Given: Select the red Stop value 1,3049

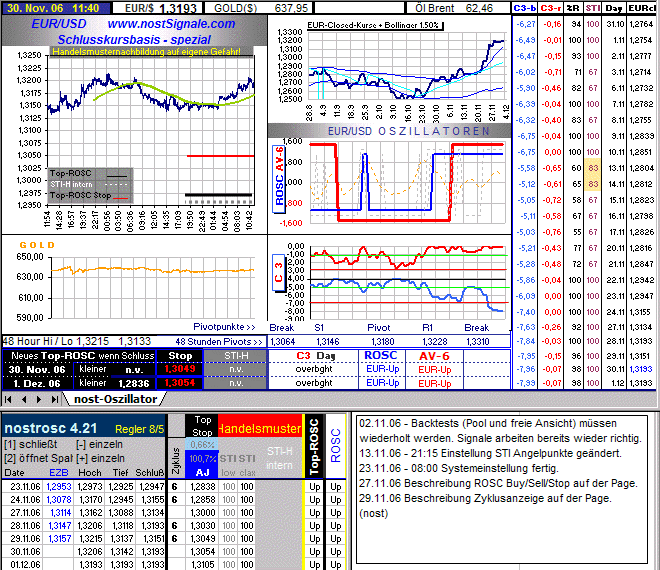Looking at the screenshot, I should click(x=180, y=369).
